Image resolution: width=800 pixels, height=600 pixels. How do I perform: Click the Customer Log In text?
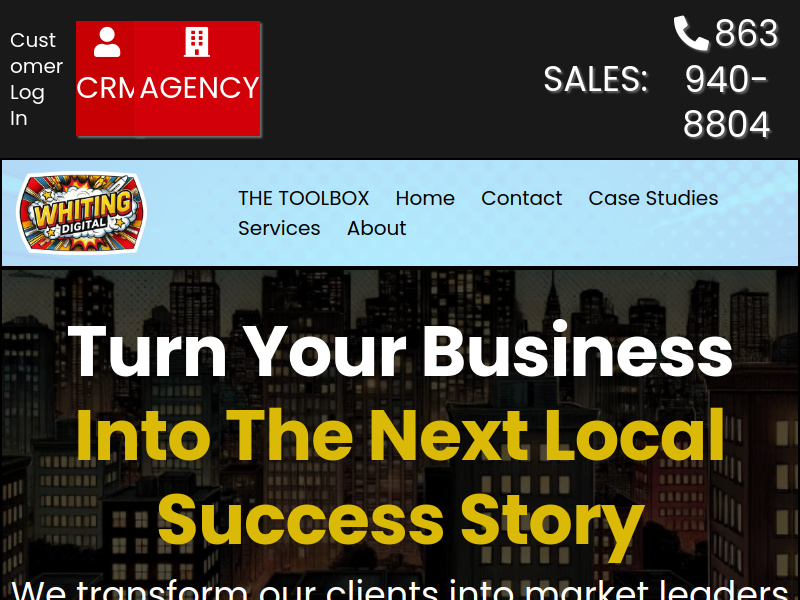click(x=36, y=79)
